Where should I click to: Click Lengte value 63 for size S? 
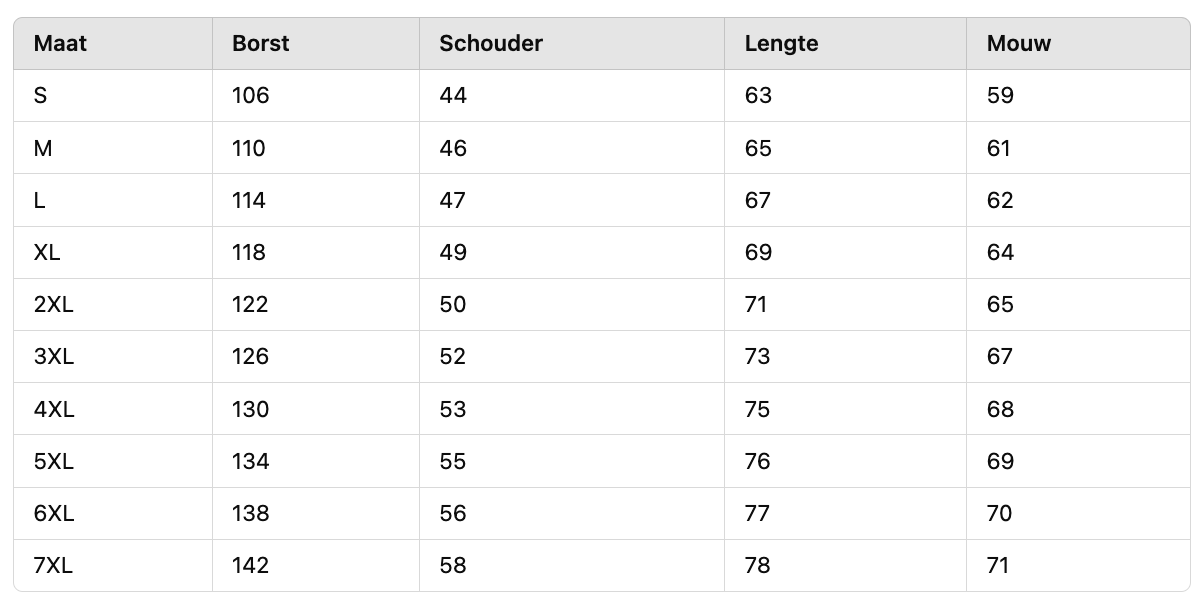(759, 96)
